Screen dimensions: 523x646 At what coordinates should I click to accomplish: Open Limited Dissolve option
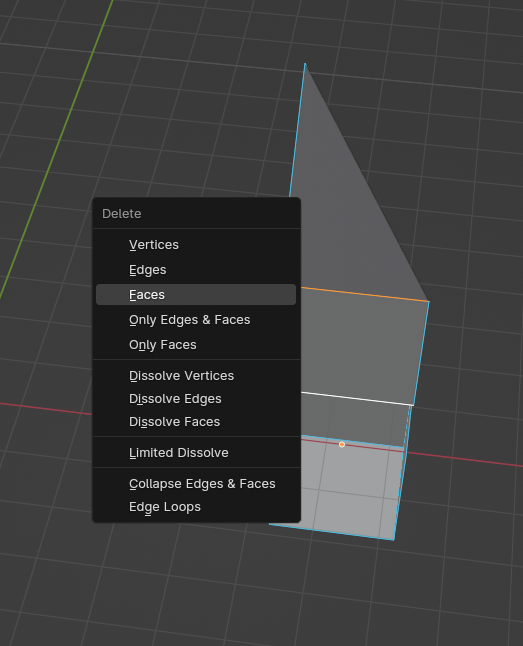click(196, 453)
